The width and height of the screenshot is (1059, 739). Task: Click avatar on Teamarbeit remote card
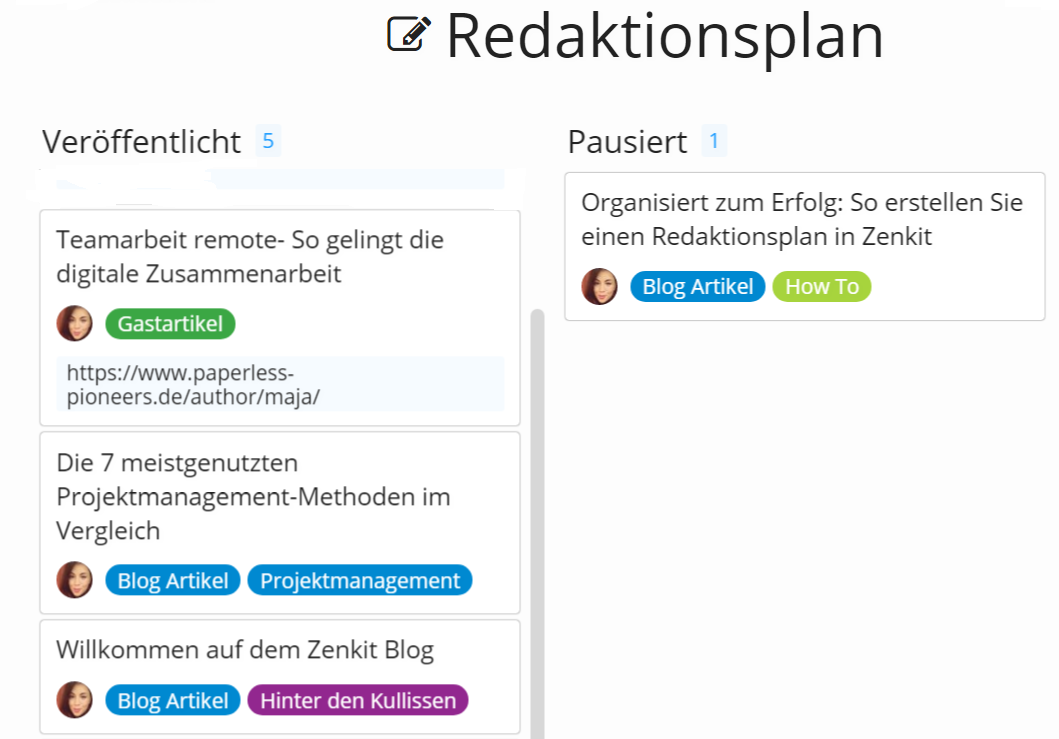[x=74, y=323]
